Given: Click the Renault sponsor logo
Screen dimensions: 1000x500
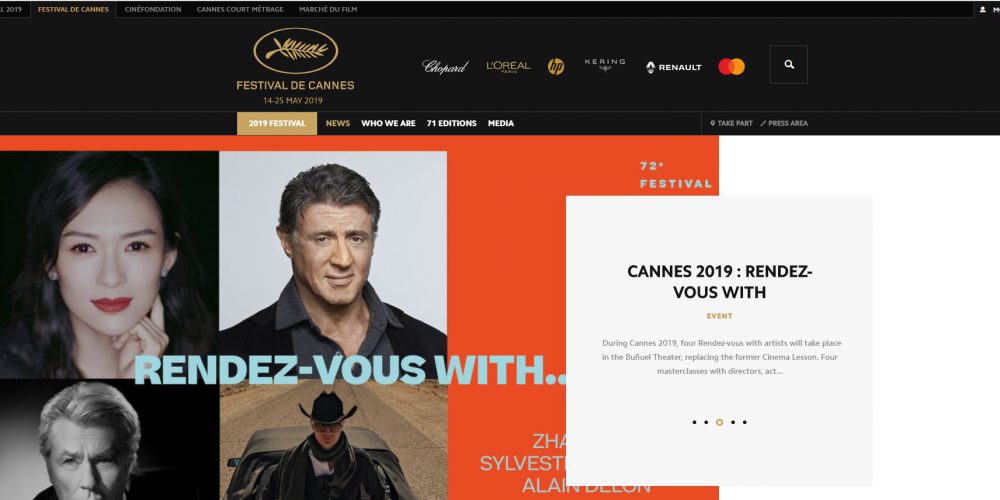Looking at the screenshot, I should click(x=673, y=67).
